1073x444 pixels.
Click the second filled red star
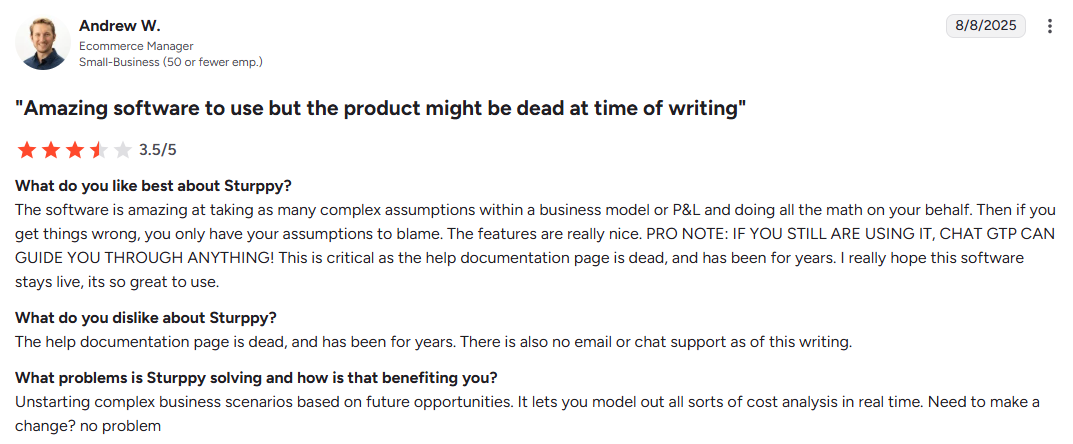tap(51, 150)
